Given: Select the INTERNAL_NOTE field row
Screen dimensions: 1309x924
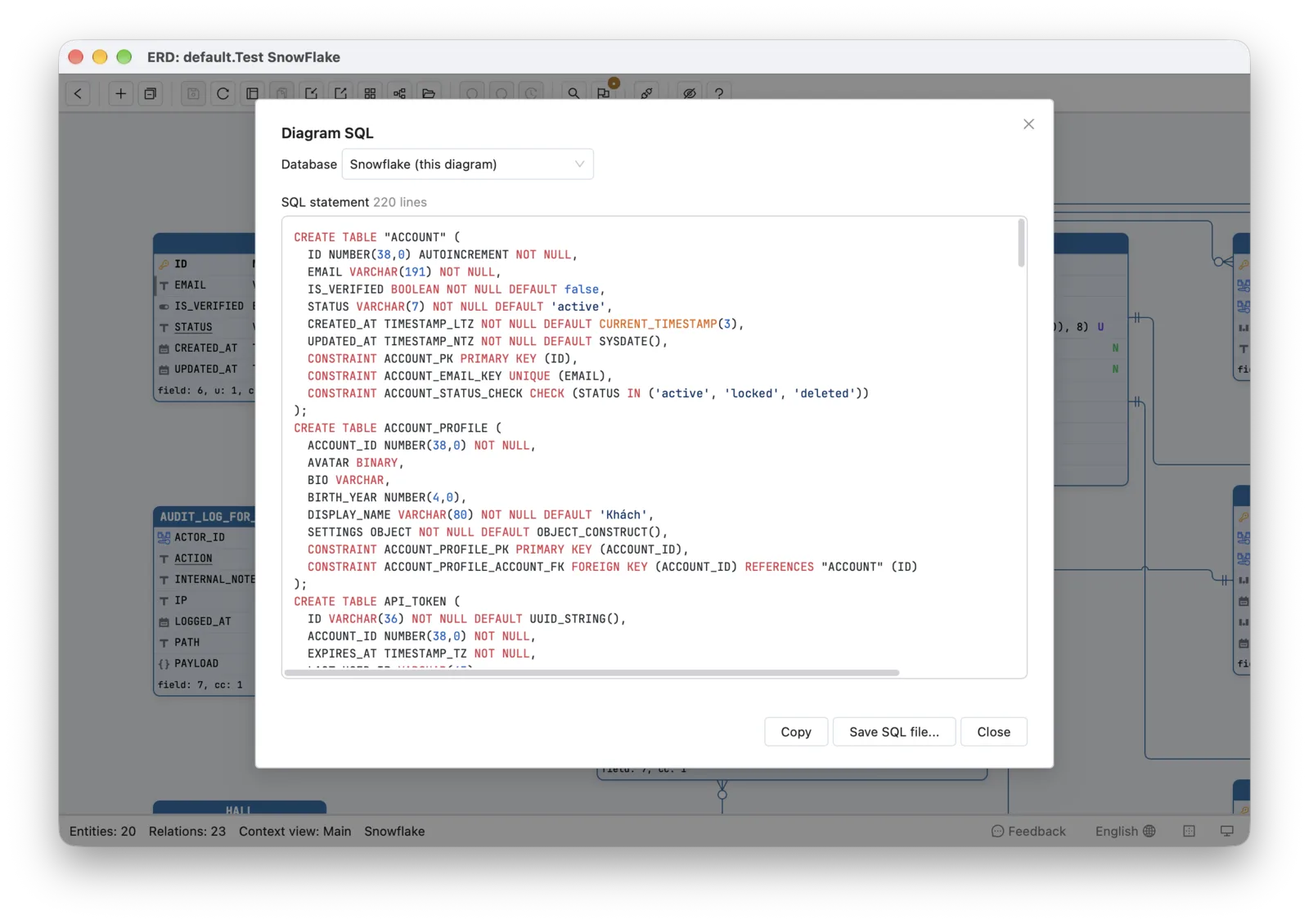Looking at the screenshot, I should (205, 580).
